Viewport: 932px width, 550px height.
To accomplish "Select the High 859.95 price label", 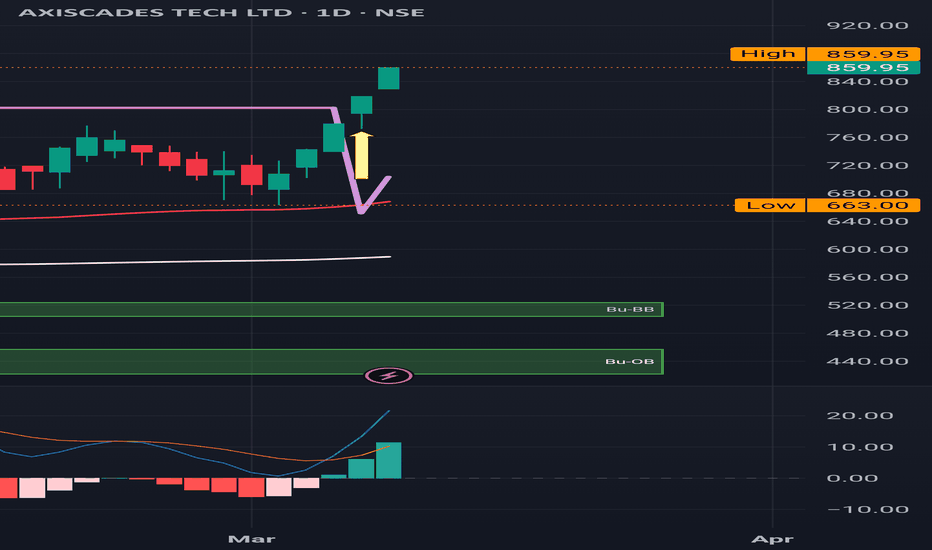I will [825, 54].
